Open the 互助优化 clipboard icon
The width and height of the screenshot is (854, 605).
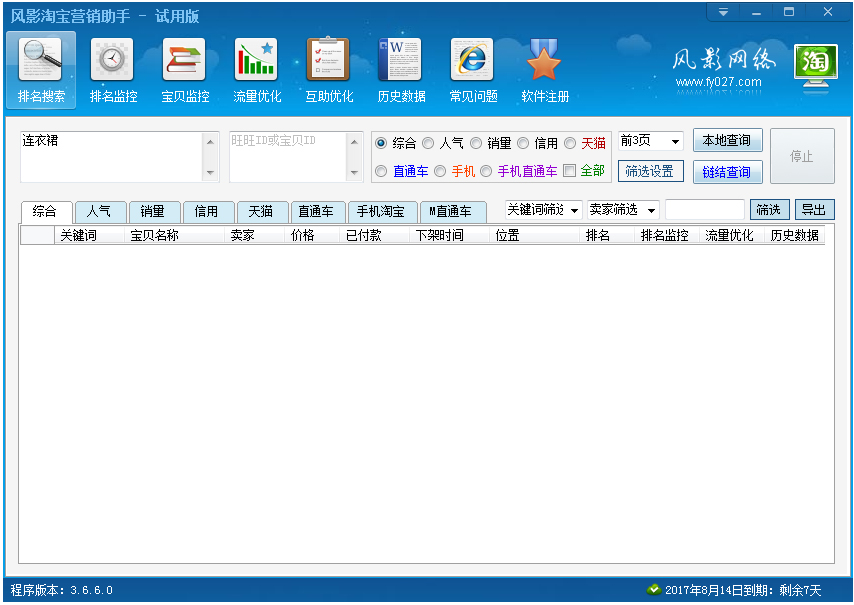coord(328,59)
